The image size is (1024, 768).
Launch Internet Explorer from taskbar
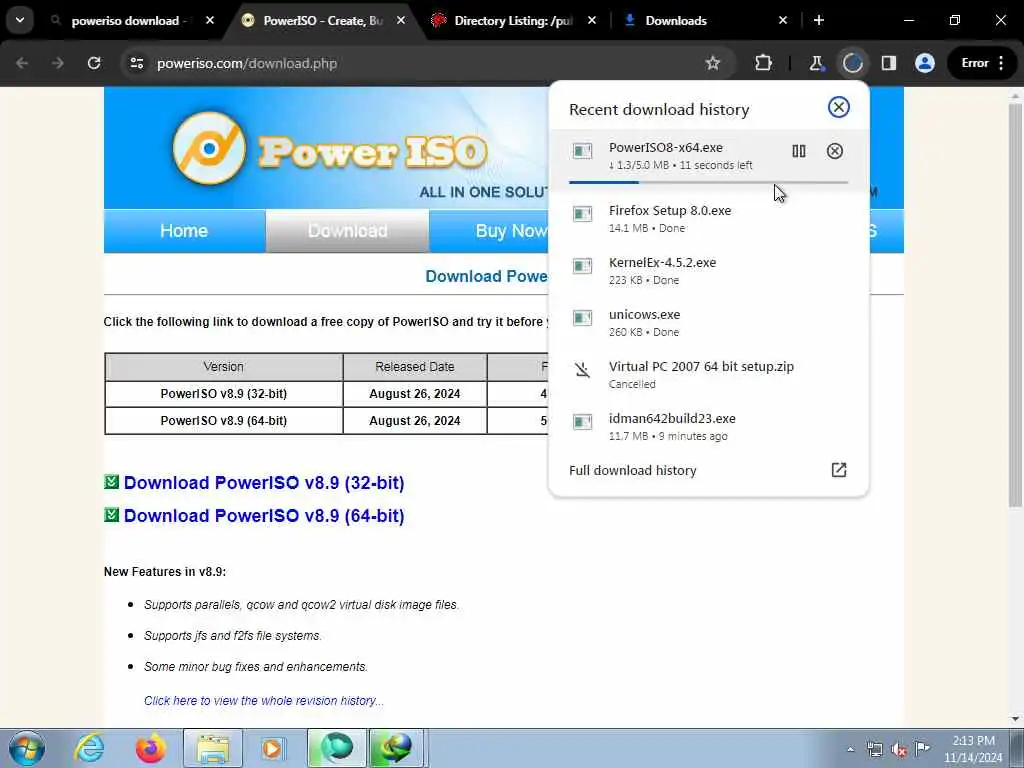click(89, 748)
